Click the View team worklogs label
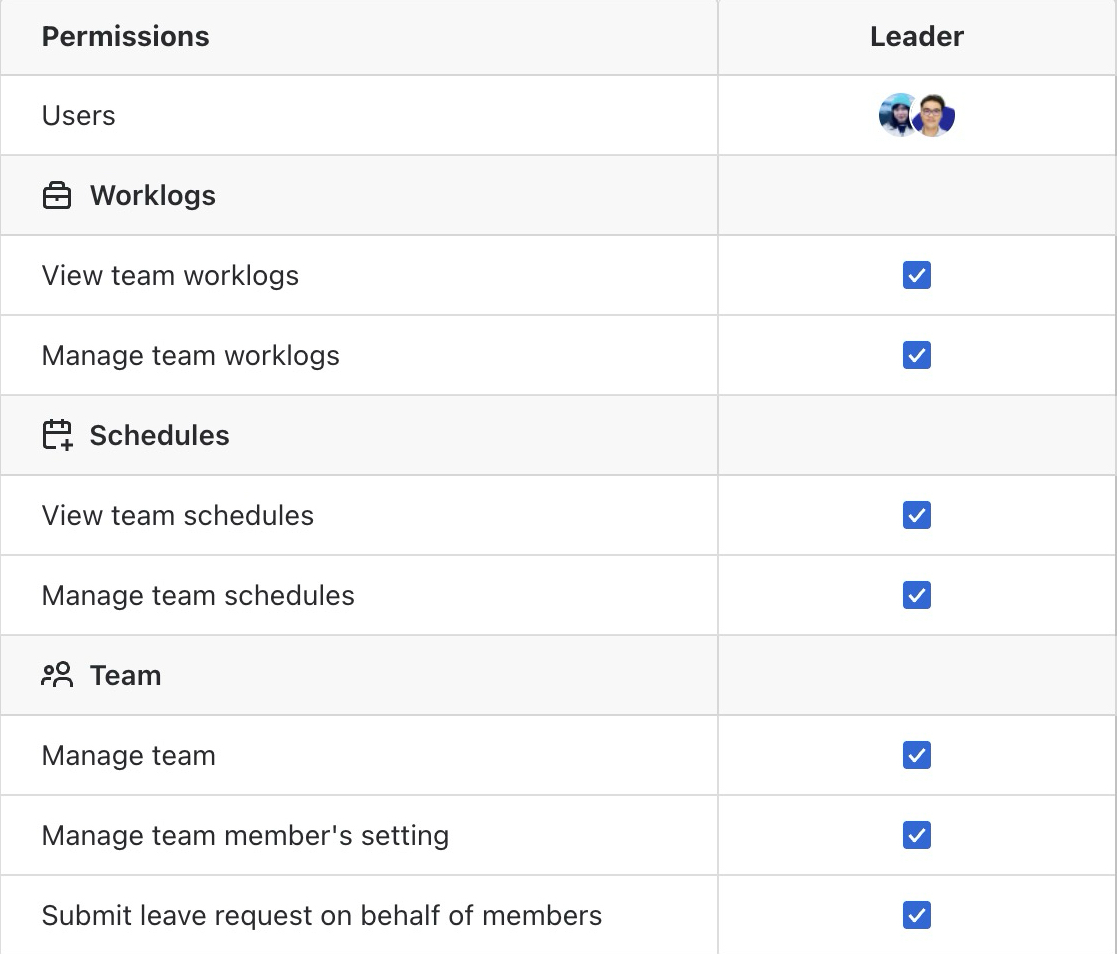 point(170,276)
